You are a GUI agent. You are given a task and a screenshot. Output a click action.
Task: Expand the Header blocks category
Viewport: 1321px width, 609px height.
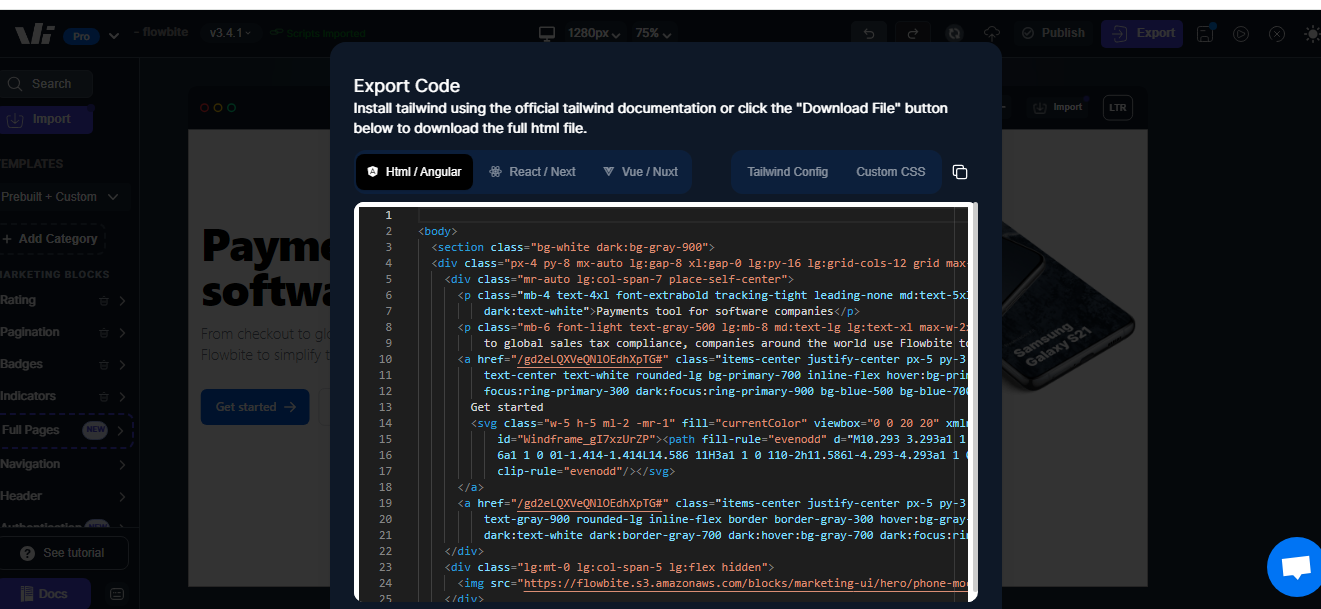(122, 497)
